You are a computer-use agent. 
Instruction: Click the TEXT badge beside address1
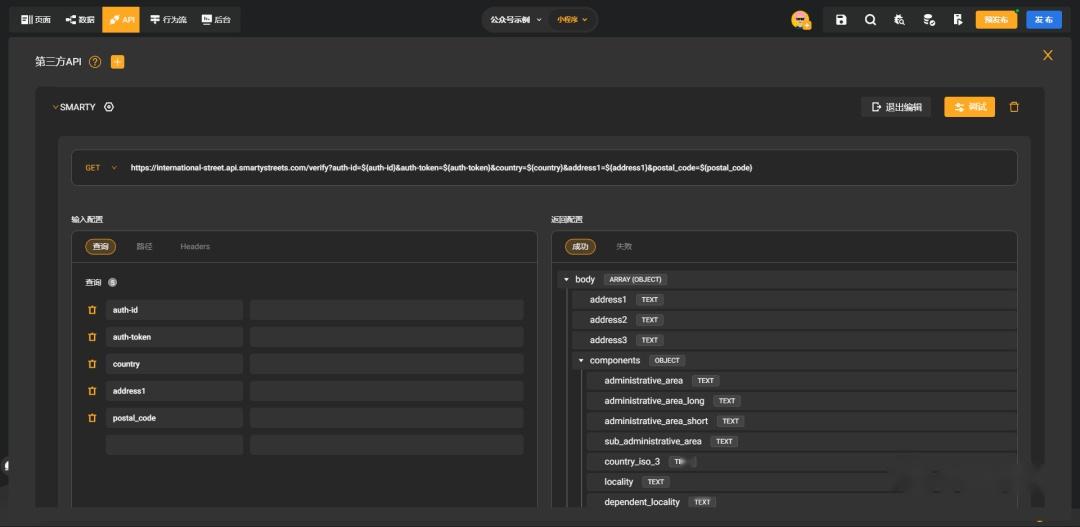click(650, 300)
